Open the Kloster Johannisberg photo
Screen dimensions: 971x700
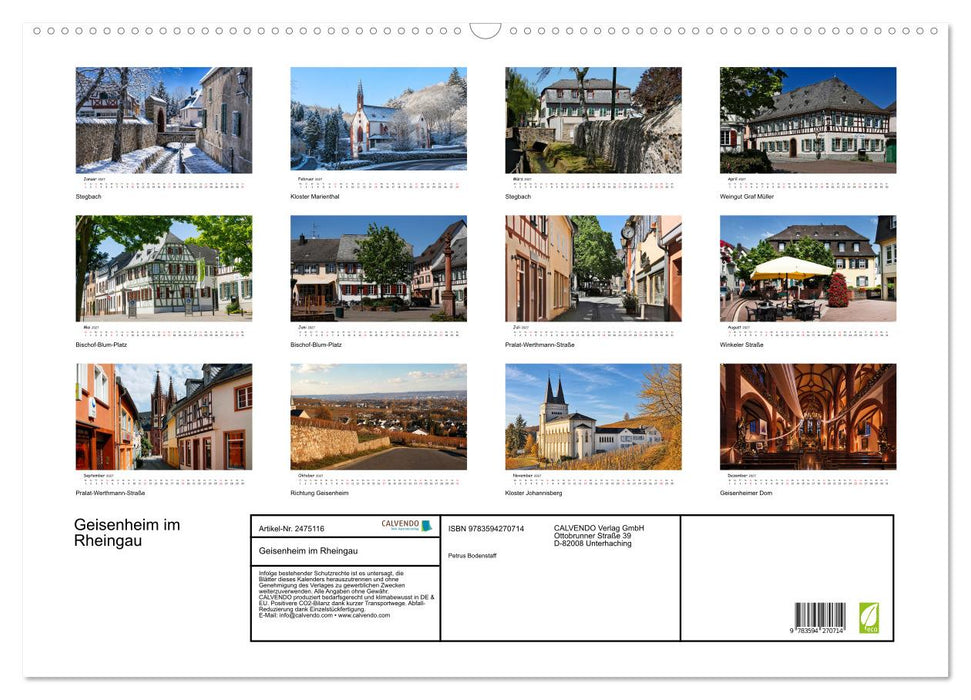point(593,416)
